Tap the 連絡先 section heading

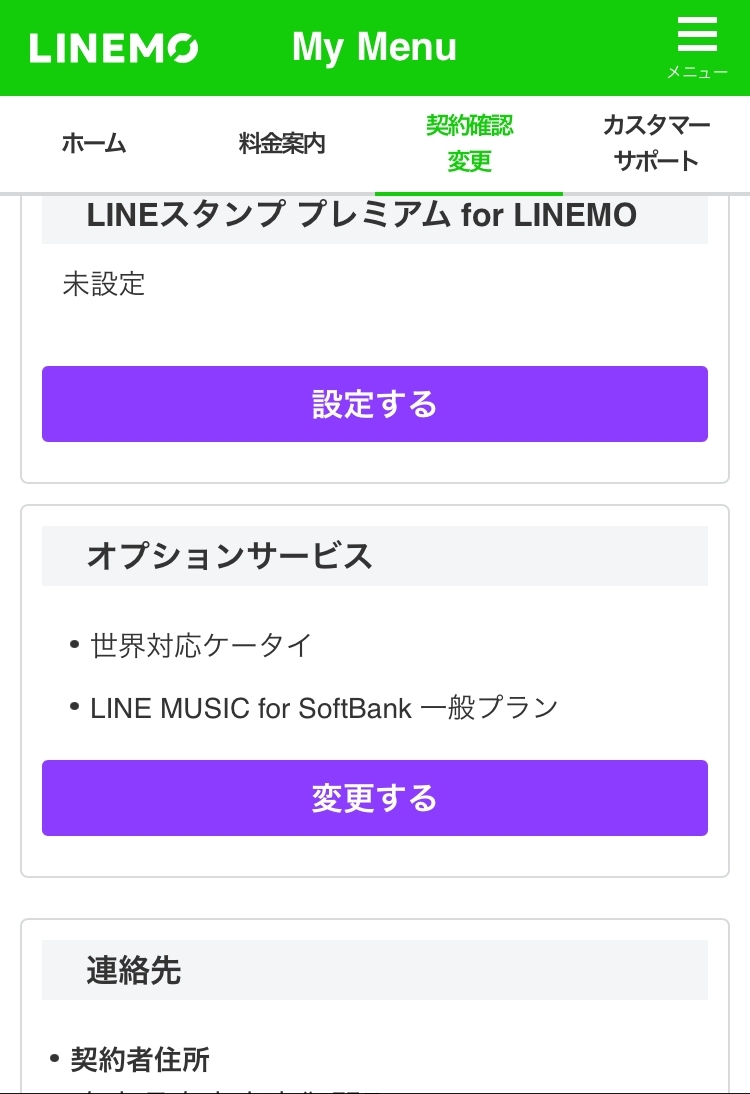[133, 970]
